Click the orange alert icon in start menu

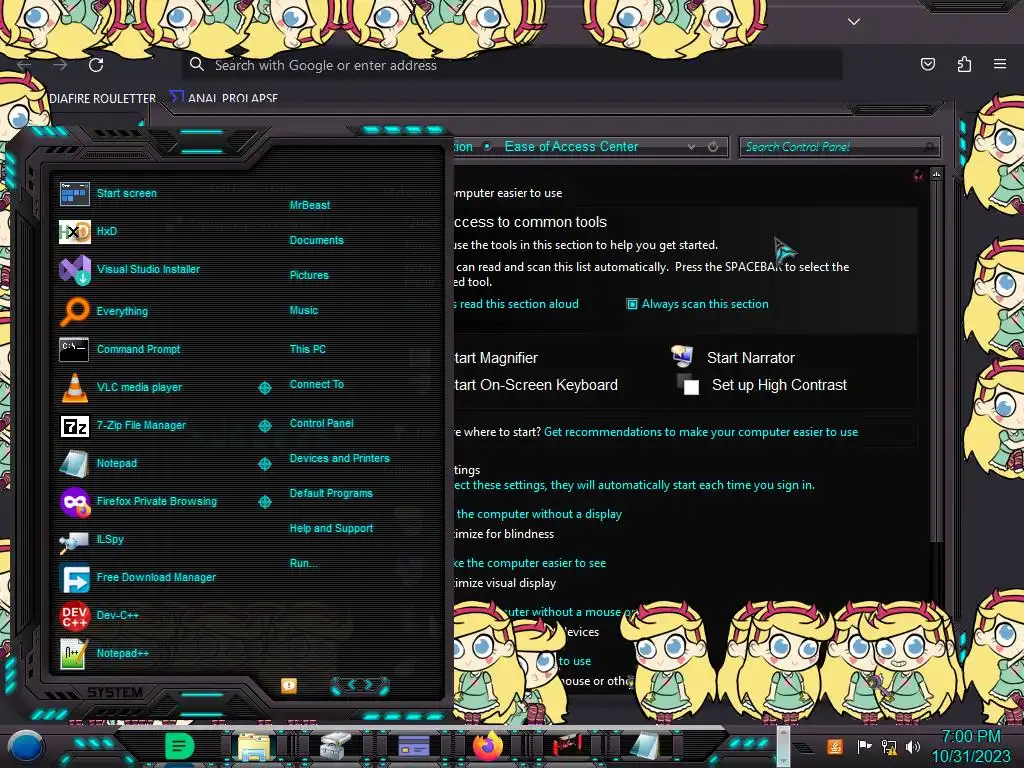tap(289, 685)
